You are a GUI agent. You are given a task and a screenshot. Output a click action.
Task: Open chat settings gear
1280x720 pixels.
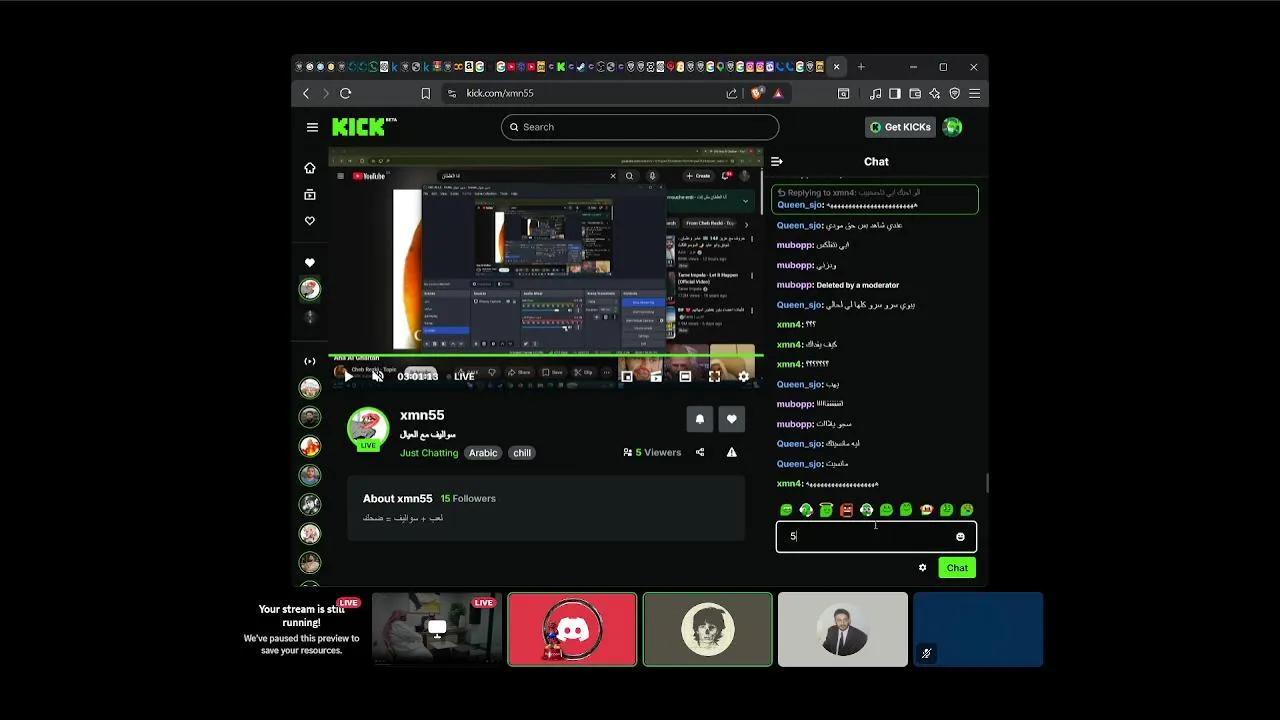point(922,568)
